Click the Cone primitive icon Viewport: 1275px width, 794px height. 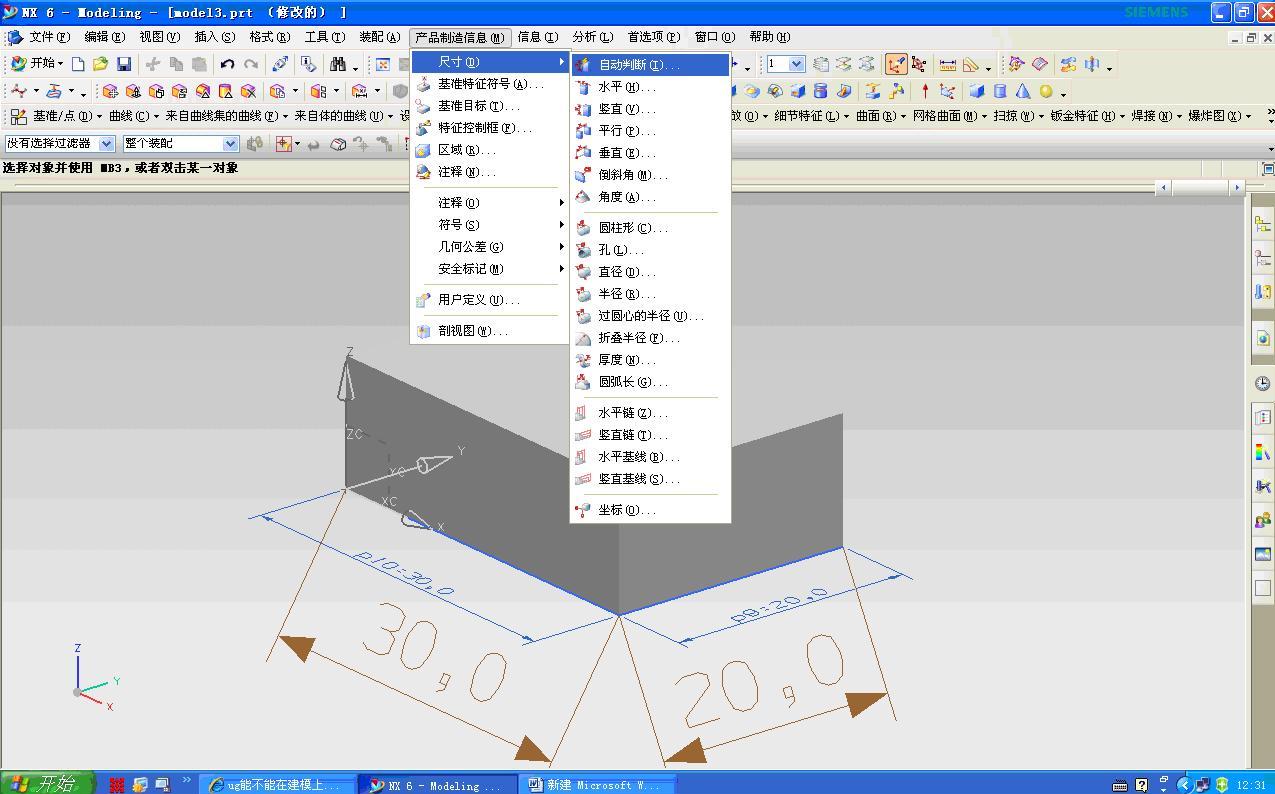click(1023, 91)
